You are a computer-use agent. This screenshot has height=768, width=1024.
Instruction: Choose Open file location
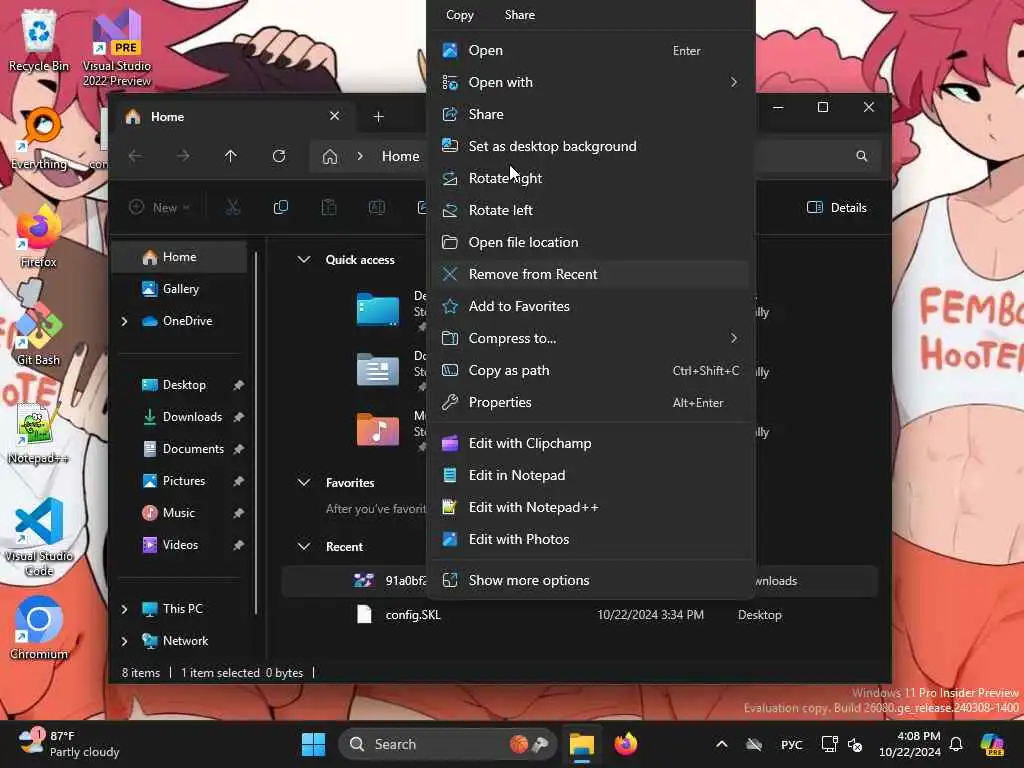tap(590, 242)
